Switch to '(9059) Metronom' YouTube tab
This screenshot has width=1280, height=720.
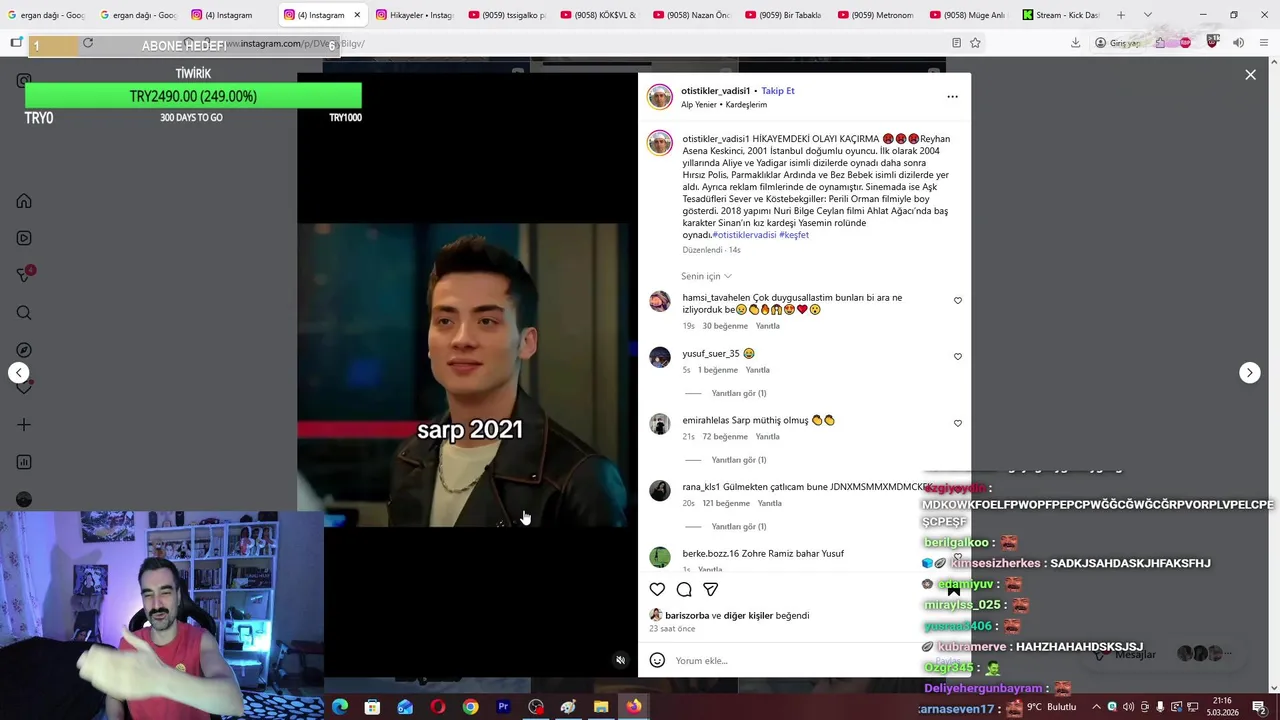(874, 15)
